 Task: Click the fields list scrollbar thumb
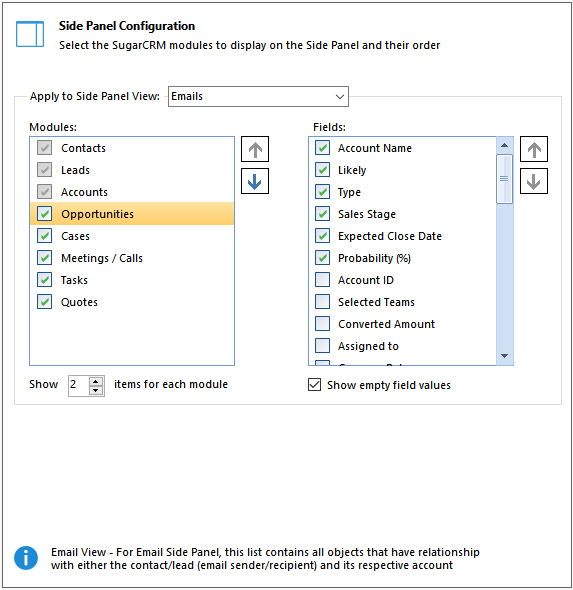(x=504, y=179)
